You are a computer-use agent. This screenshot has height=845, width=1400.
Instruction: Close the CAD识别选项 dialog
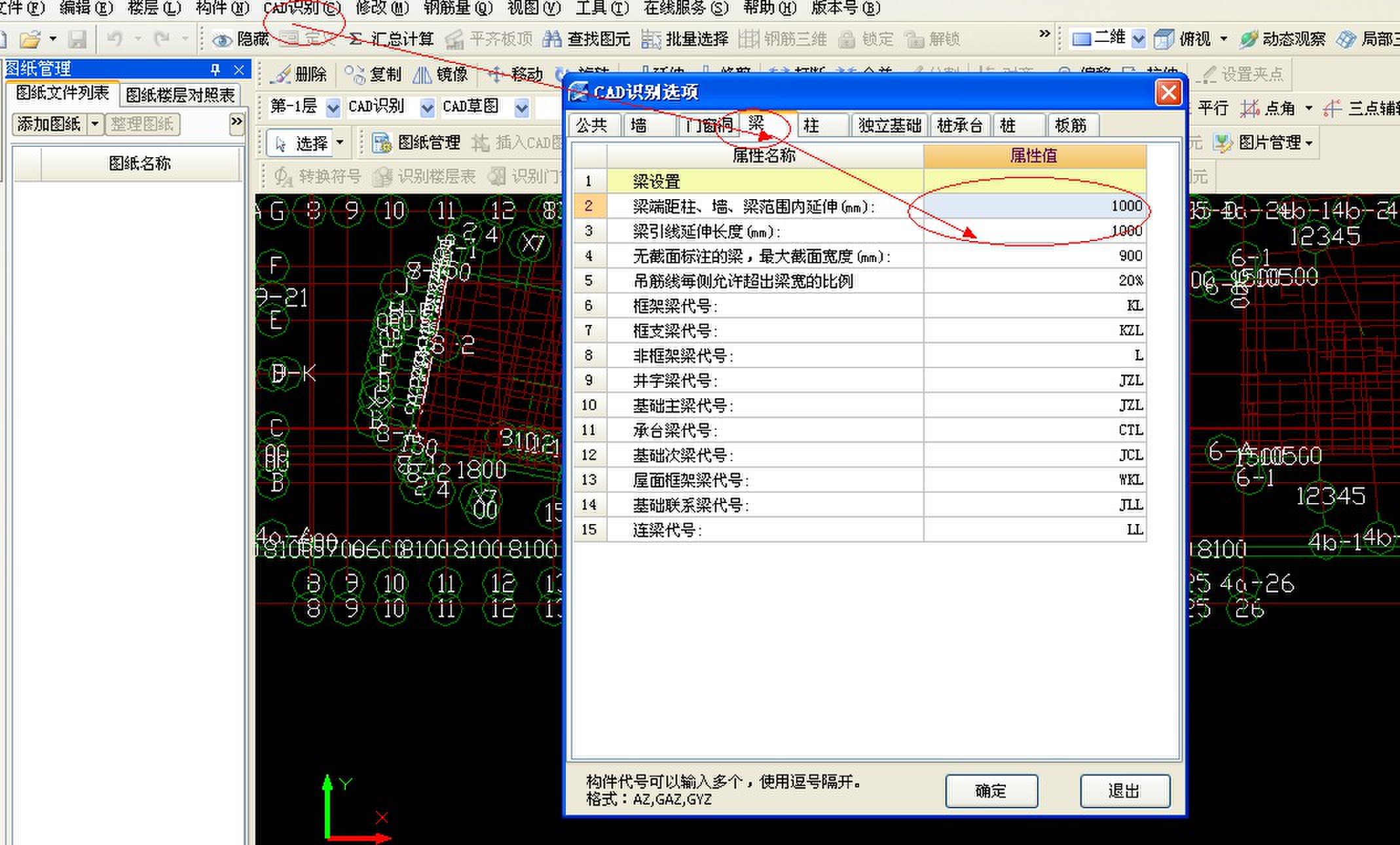coord(1169,92)
